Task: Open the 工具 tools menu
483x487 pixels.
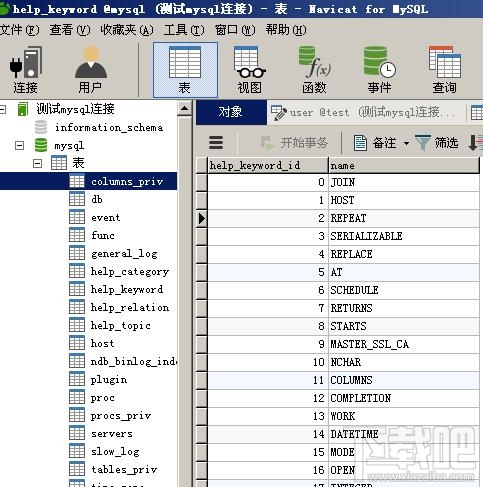Action: click(x=184, y=30)
